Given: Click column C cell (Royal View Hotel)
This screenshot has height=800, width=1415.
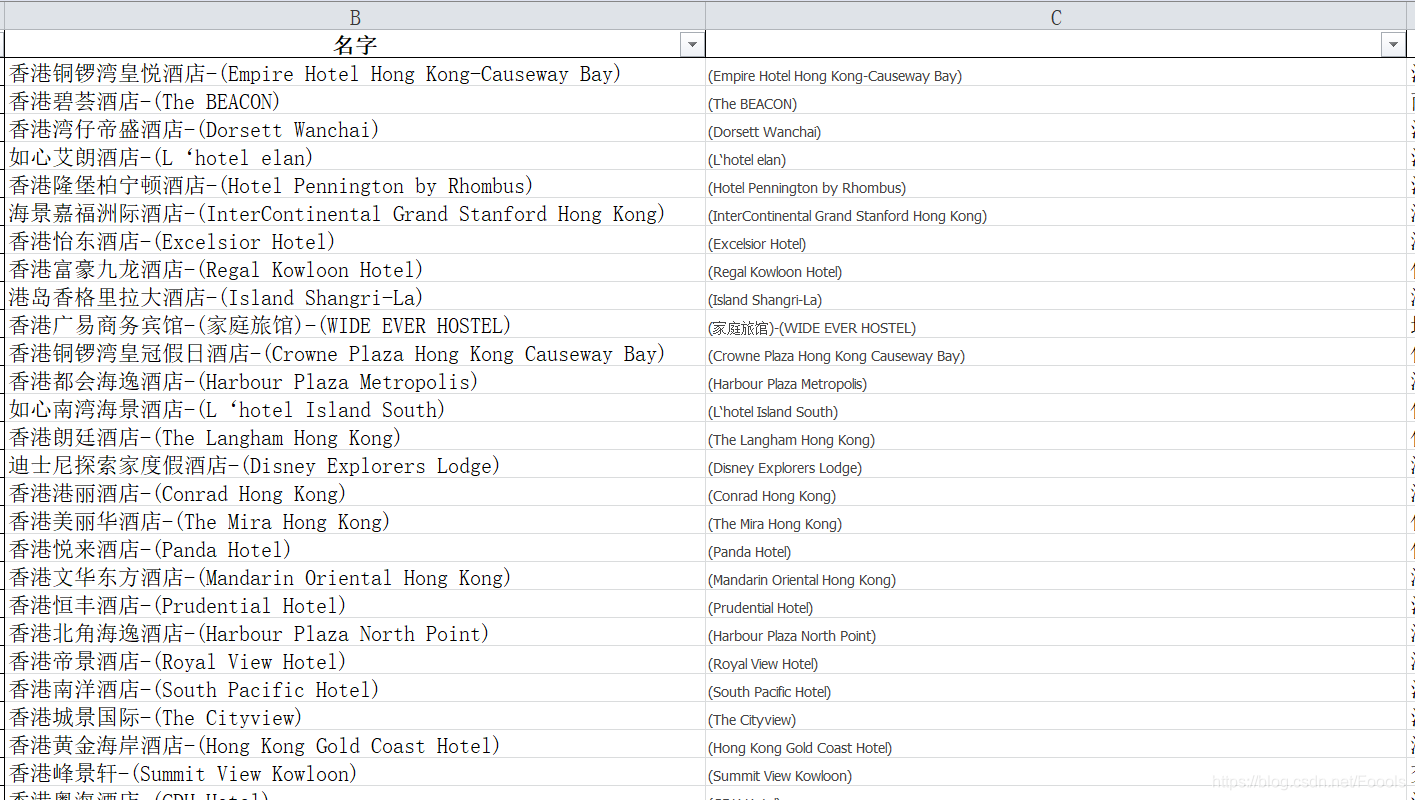Looking at the screenshot, I should 1057,661.
